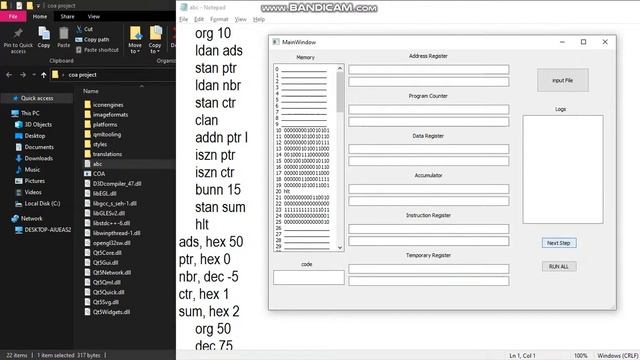The width and height of the screenshot is (640, 360).
Task: Select the D3Dcompiler_47.dll file
Action: point(117,184)
